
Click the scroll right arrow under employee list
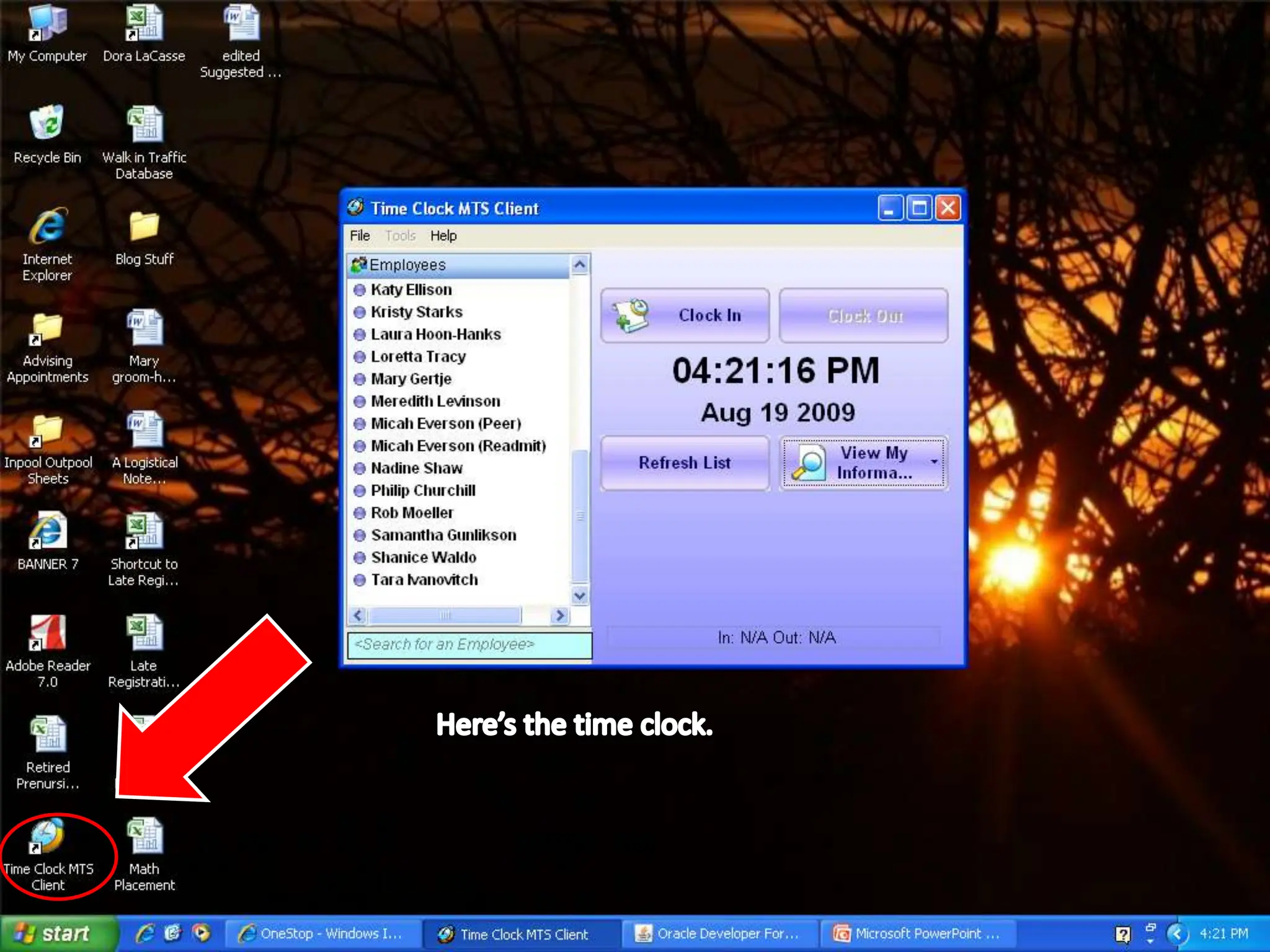tap(559, 615)
